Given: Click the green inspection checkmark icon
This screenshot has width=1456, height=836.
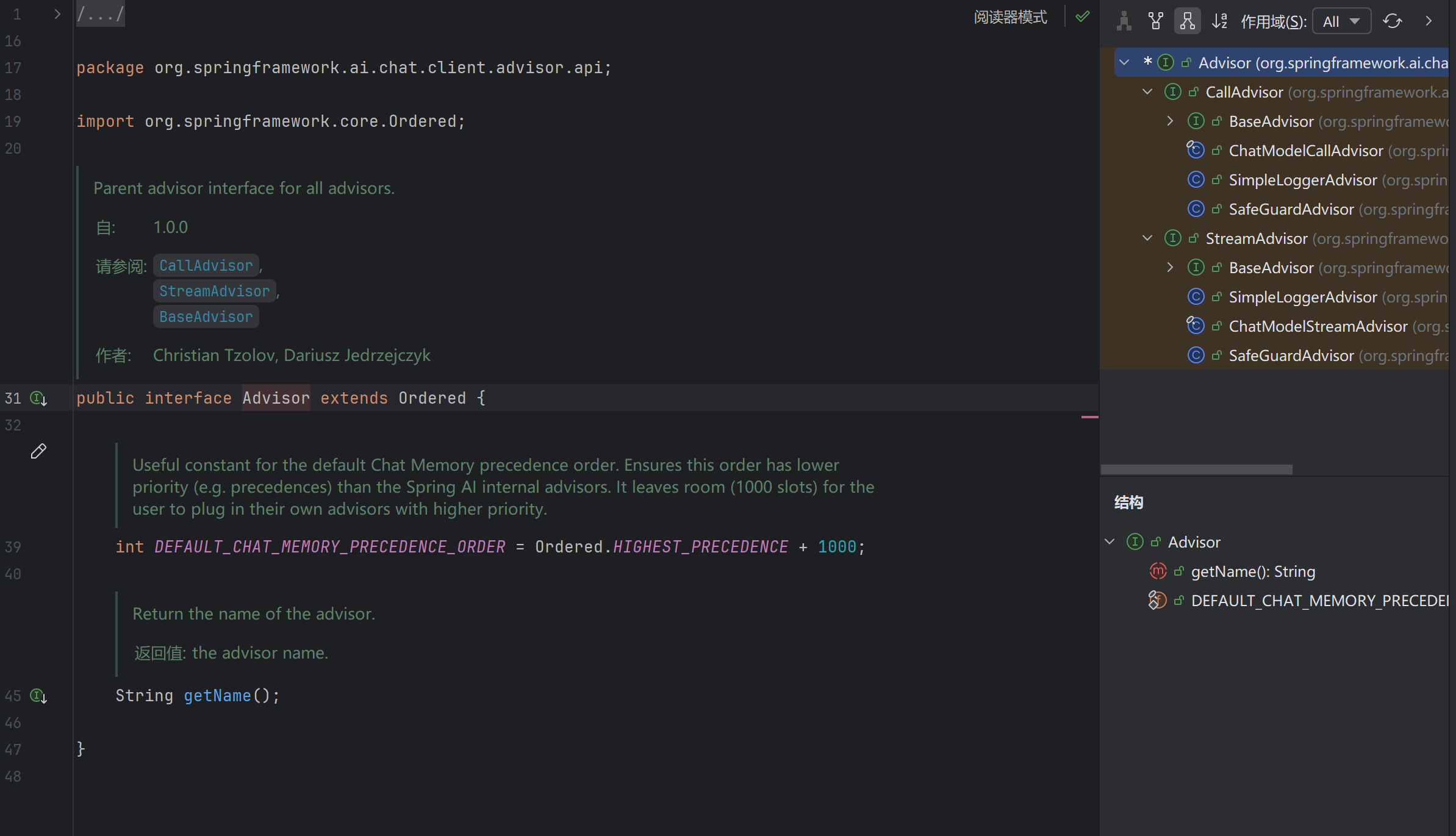Looking at the screenshot, I should (1082, 16).
